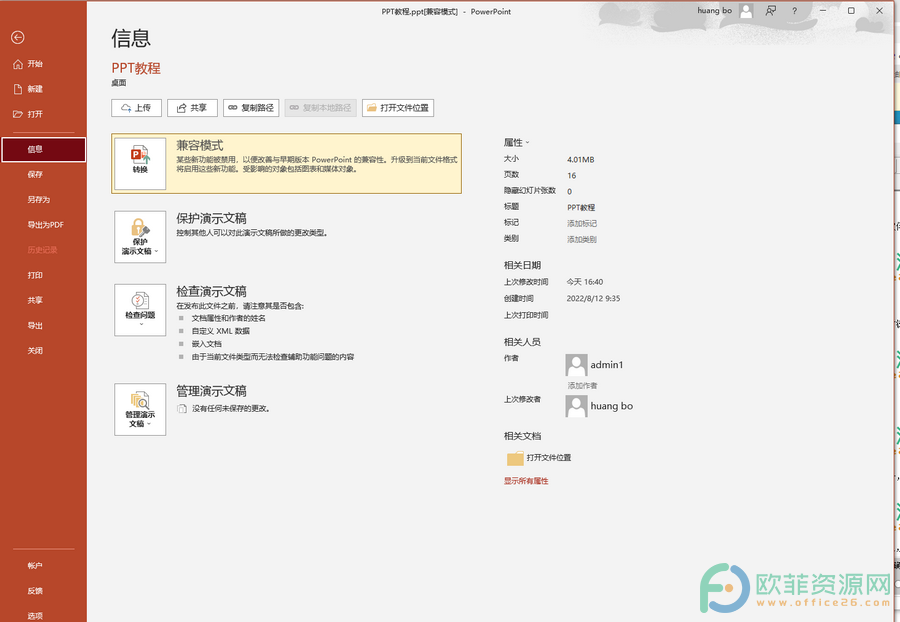Click the PPT教程 title property value
The width and height of the screenshot is (900, 622).
(x=581, y=207)
